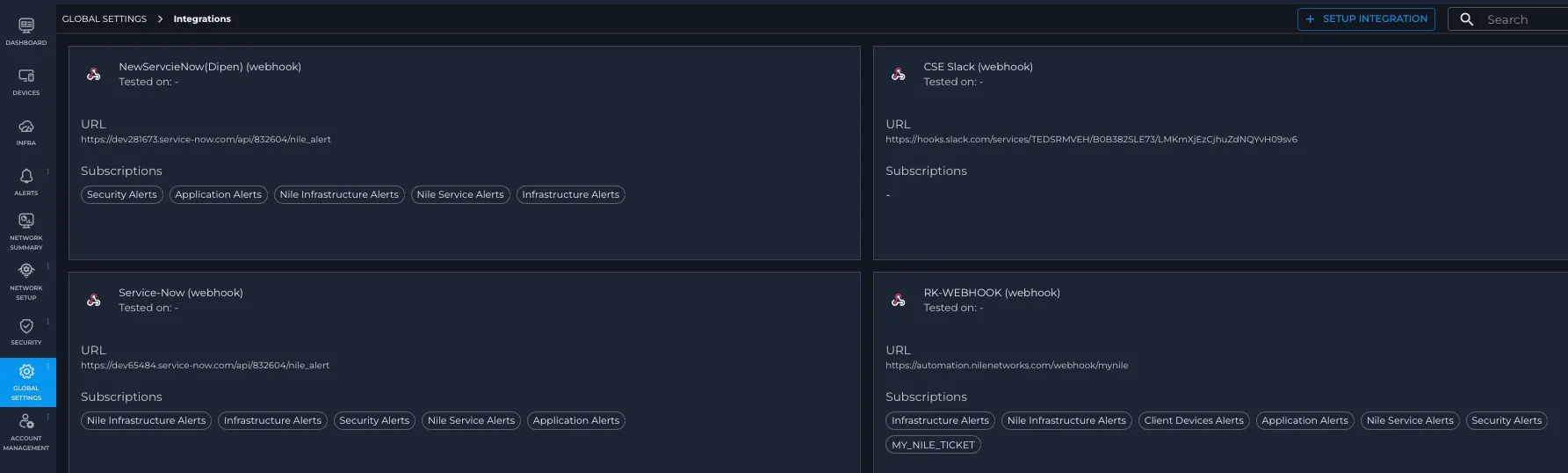Viewport: 1568px width, 473px height.
Task: Open the Security shield icon
Action: click(x=26, y=326)
